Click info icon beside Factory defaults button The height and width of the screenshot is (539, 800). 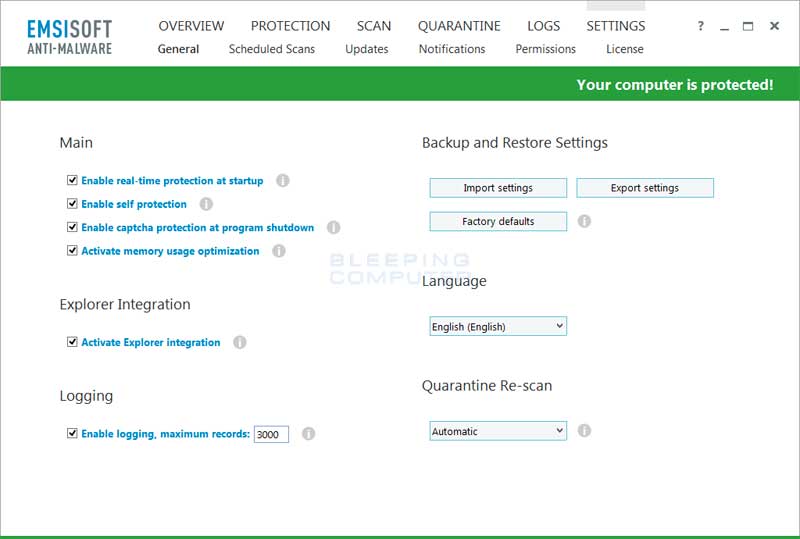tap(584, 221)
